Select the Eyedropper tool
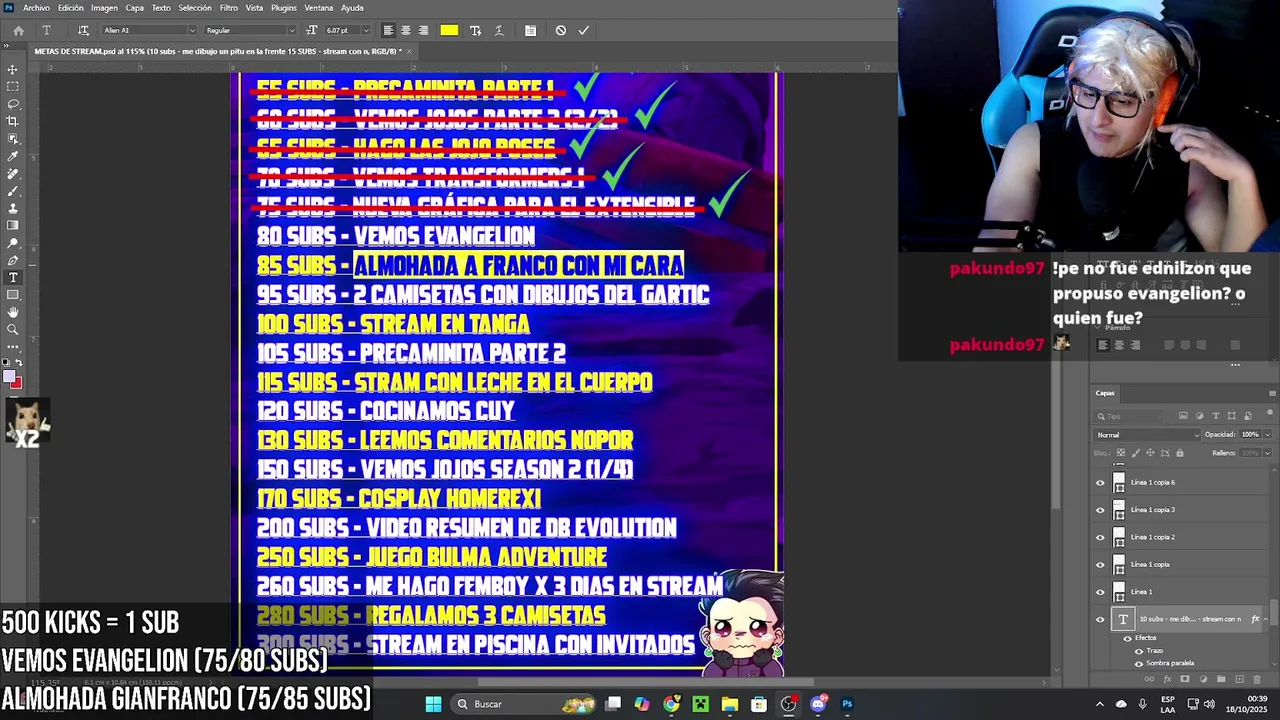The height and width of the screenshot is (720, 1280). tap(13, 156)
